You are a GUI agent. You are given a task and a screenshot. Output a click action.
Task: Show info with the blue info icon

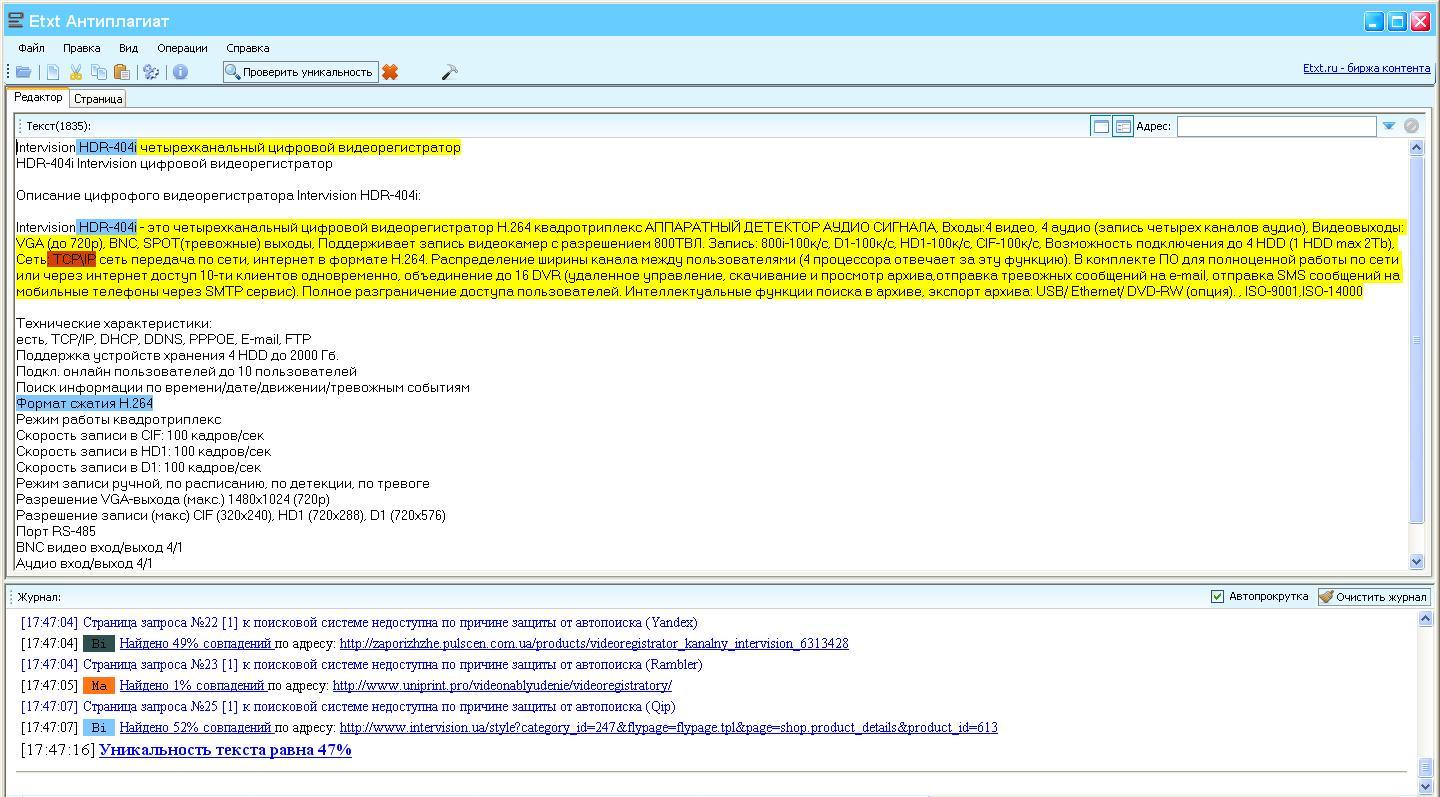181,72
